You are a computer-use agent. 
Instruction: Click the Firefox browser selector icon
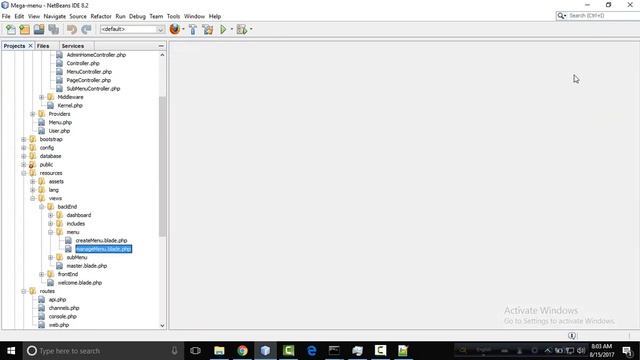[175, 29]
